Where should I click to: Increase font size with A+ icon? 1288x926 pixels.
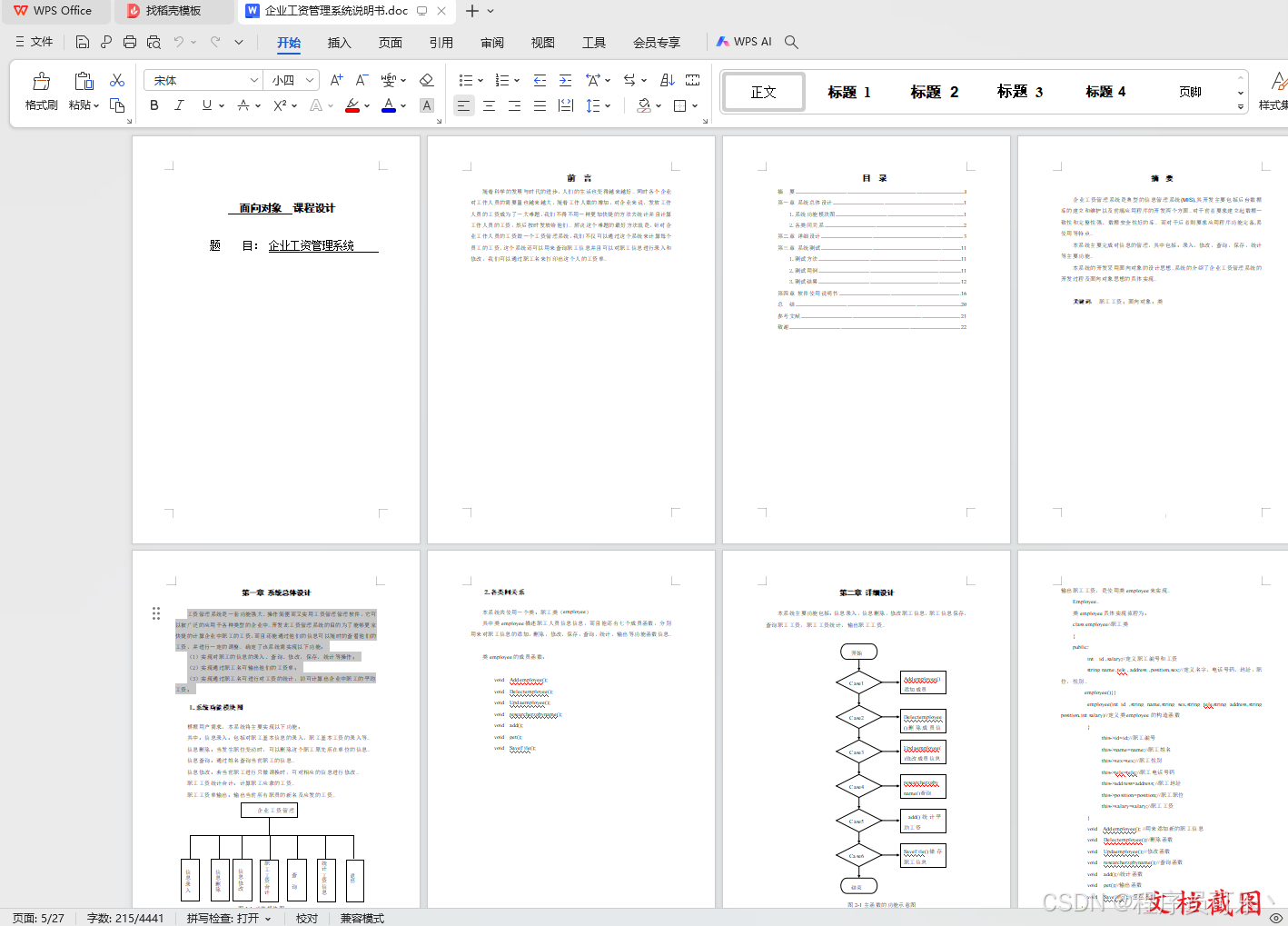(336, 80)
